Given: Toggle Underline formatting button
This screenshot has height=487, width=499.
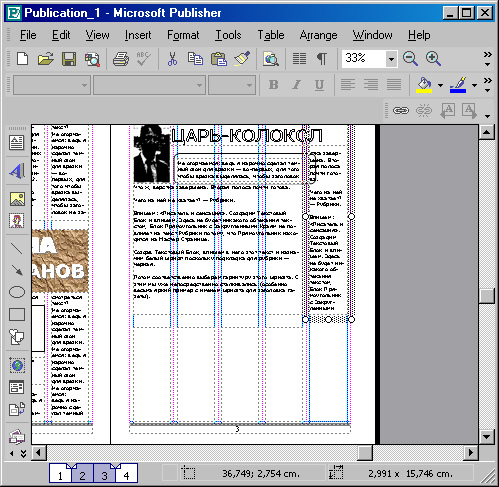Looking at the screenshot, I should (x=319, y=85).
